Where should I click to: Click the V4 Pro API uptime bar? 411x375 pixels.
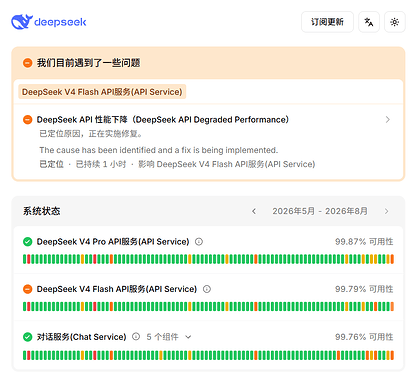(208, 259)
